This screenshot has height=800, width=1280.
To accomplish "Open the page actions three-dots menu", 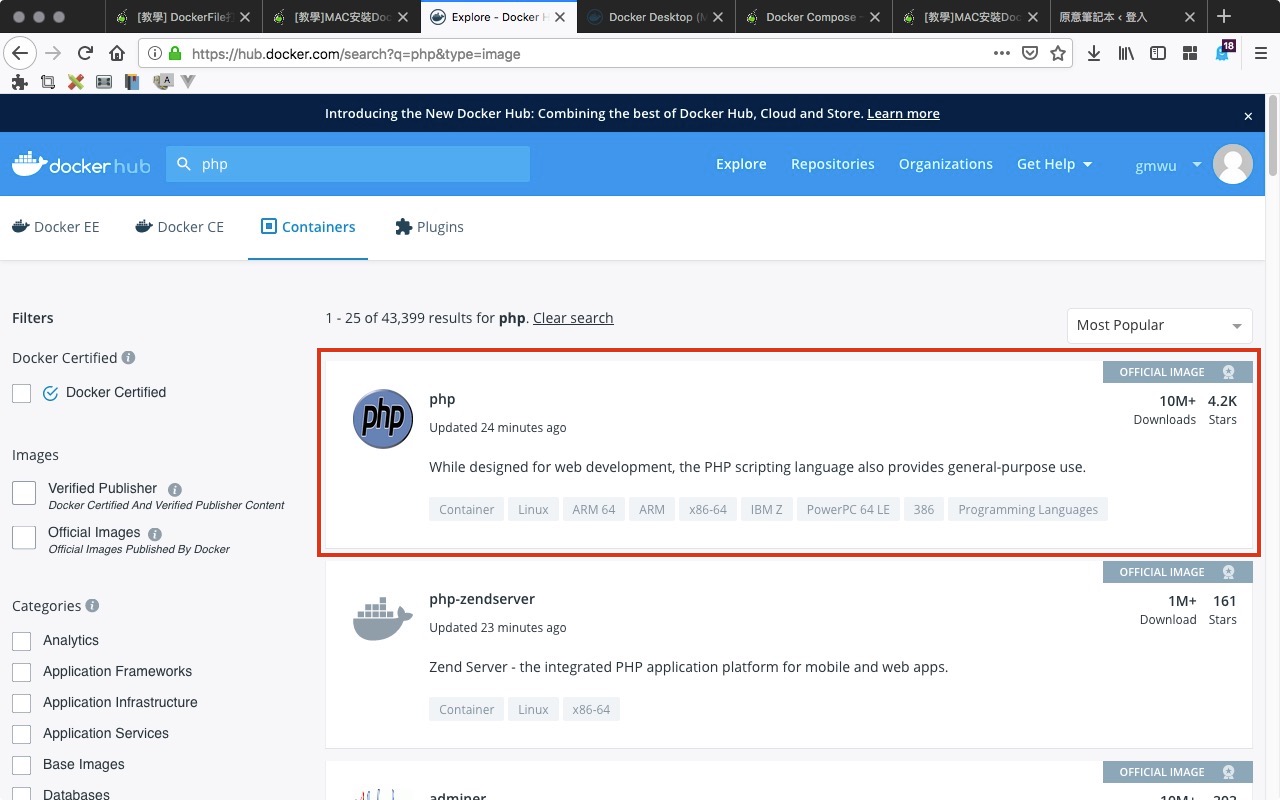I will 1001,54.
